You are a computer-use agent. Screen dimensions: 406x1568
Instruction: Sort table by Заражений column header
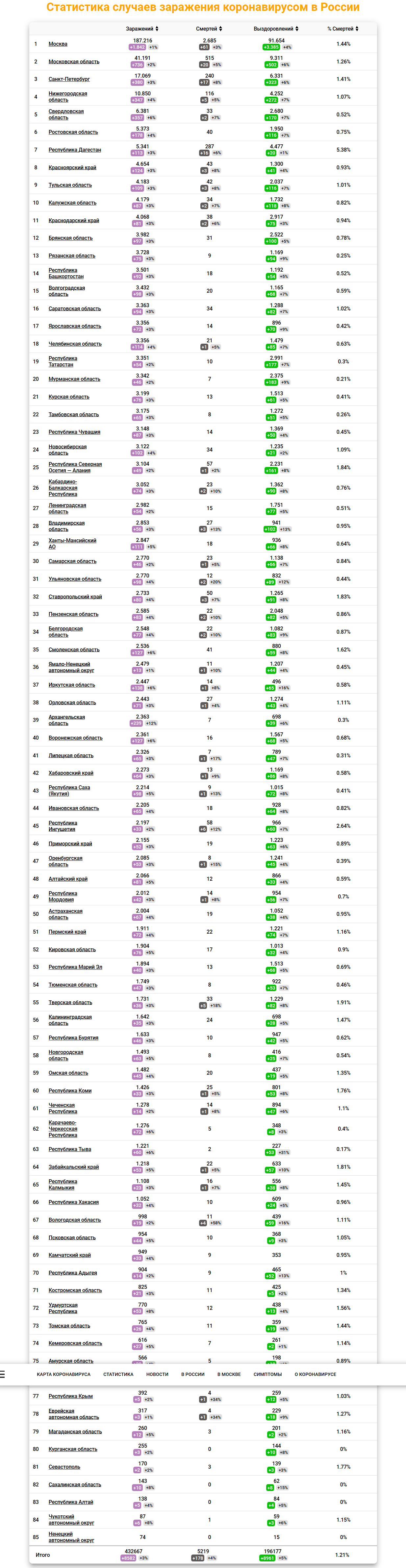pyautogui.click(x=140, y=29)
